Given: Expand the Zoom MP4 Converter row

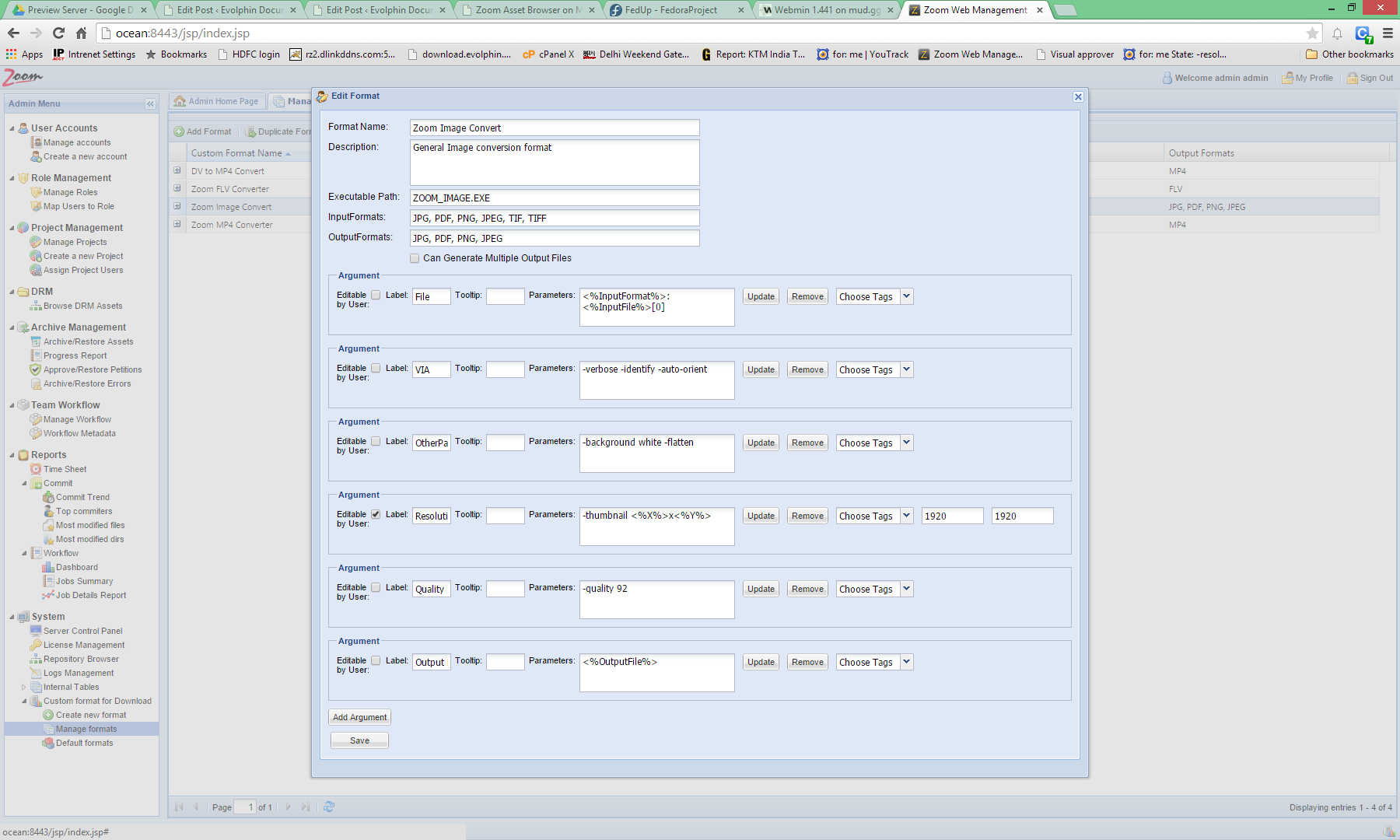Looking at the screenshot, I should (177, 224).
